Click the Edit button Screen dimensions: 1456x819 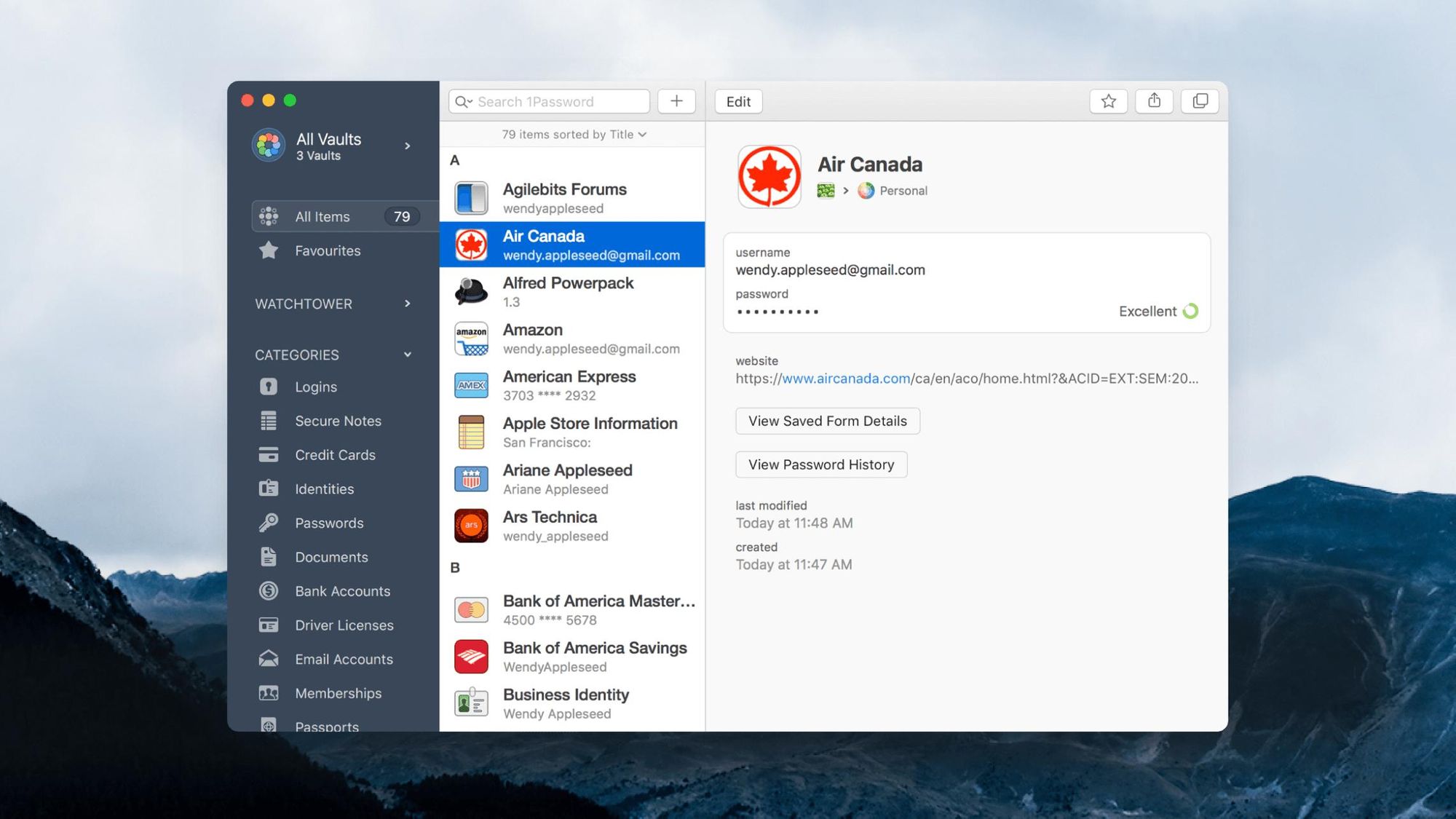[x=738, y=101]
